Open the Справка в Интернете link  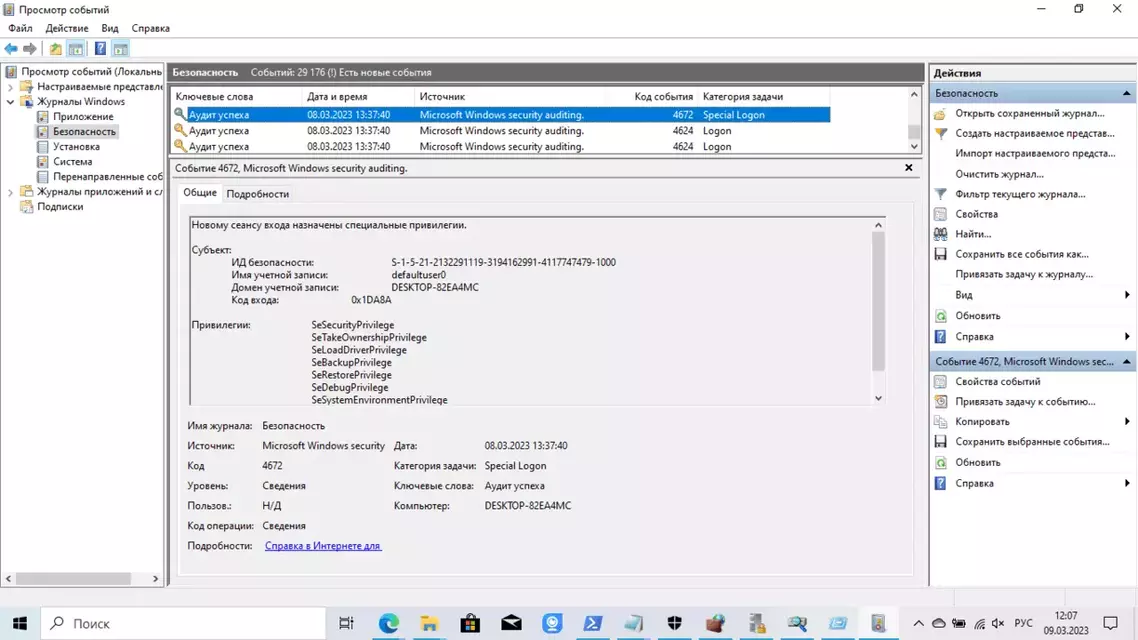322,546
